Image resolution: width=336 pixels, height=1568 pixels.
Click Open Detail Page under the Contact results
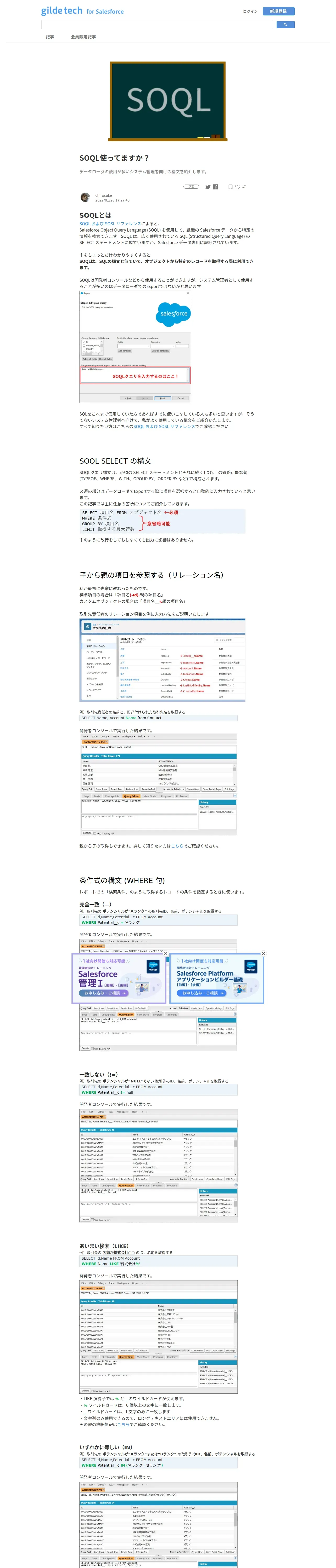[212, 789]
